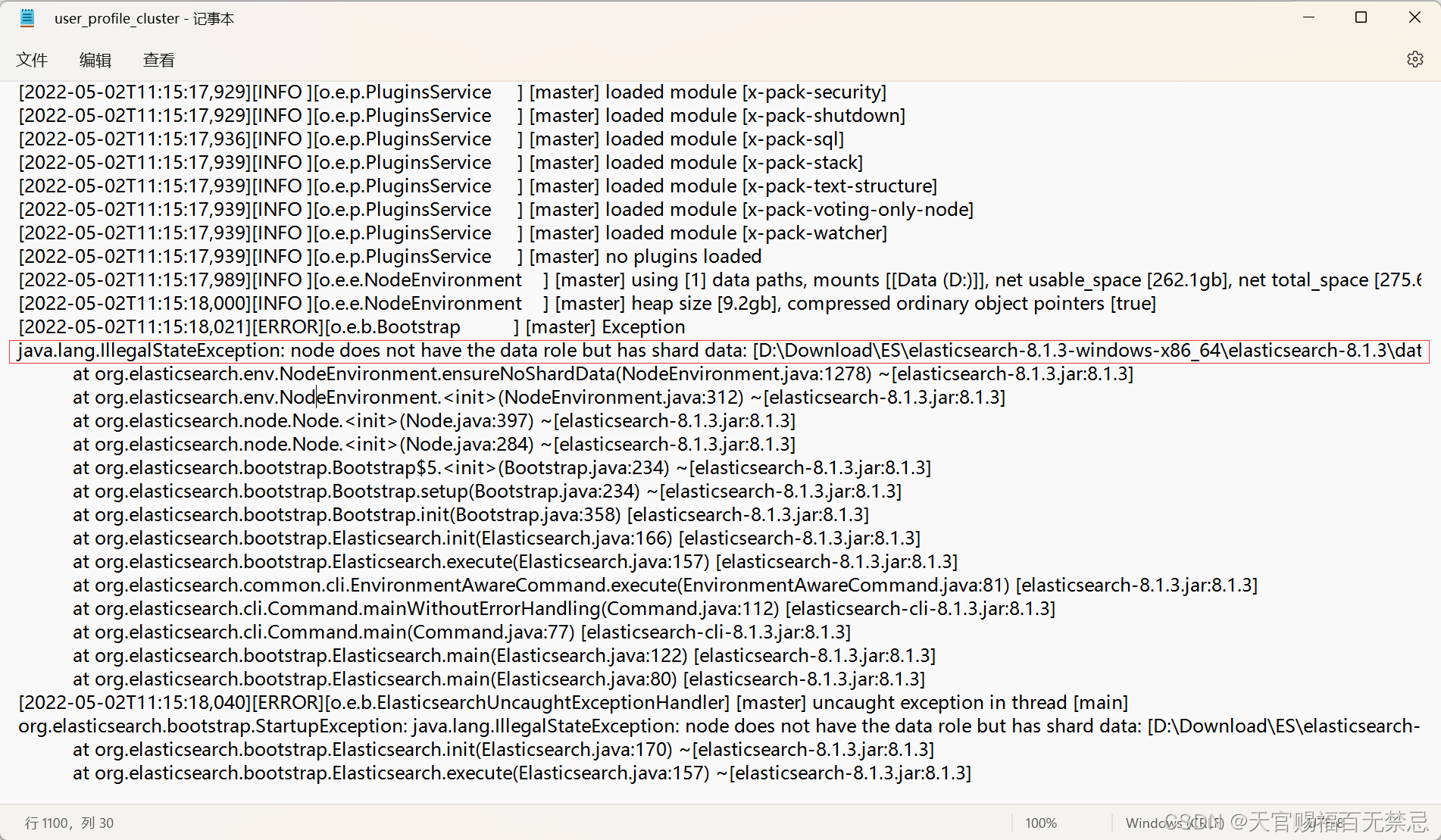This screenshot has height=840, width=1441.
Task: Maximize the Notepad window
Action: click(x=1361, y=17)
